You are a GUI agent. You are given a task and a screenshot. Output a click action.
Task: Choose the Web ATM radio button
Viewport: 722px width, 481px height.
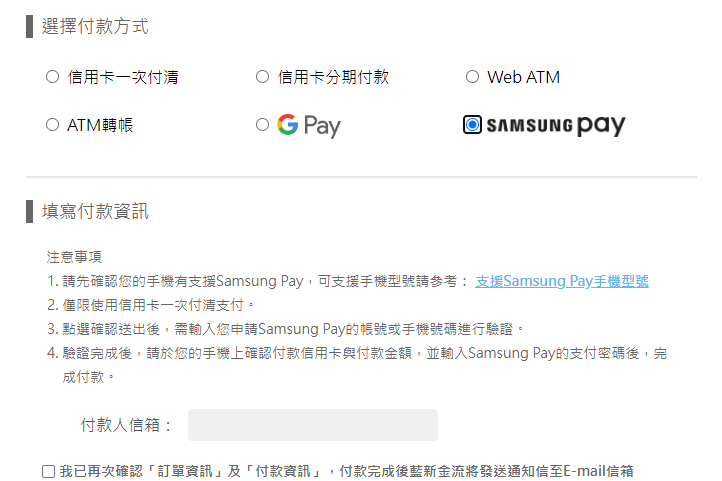click(x=472, y=76)
